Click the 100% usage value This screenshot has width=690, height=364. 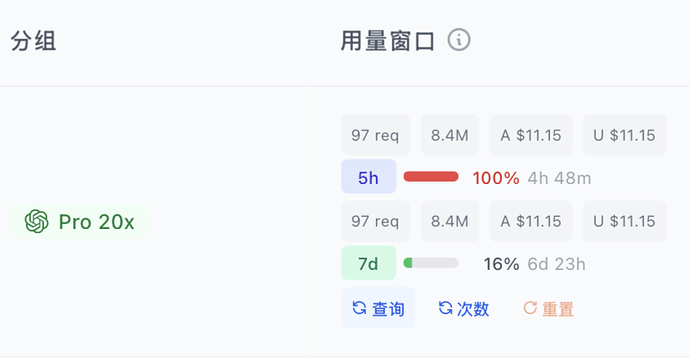495,178
